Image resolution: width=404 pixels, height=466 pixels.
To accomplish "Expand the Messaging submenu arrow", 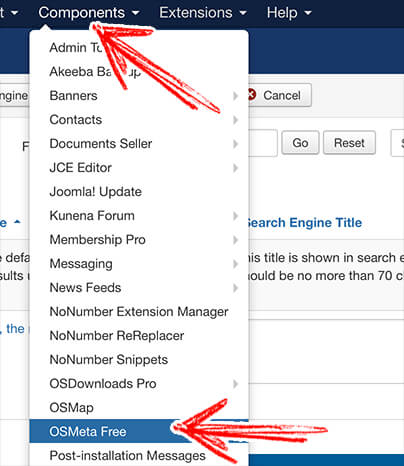I will pos(236,264).
